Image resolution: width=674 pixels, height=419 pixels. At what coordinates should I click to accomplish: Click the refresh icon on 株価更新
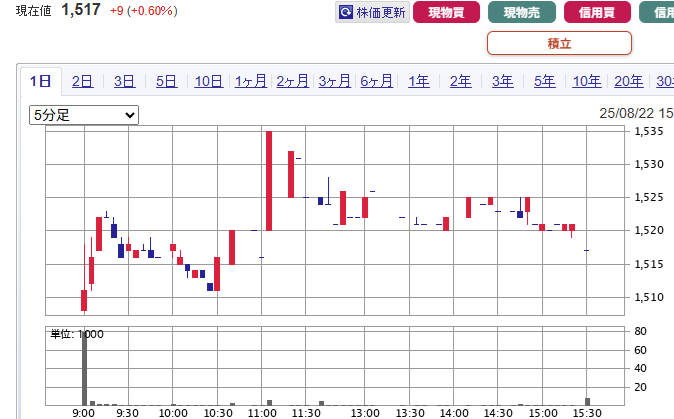pos(346,12)
